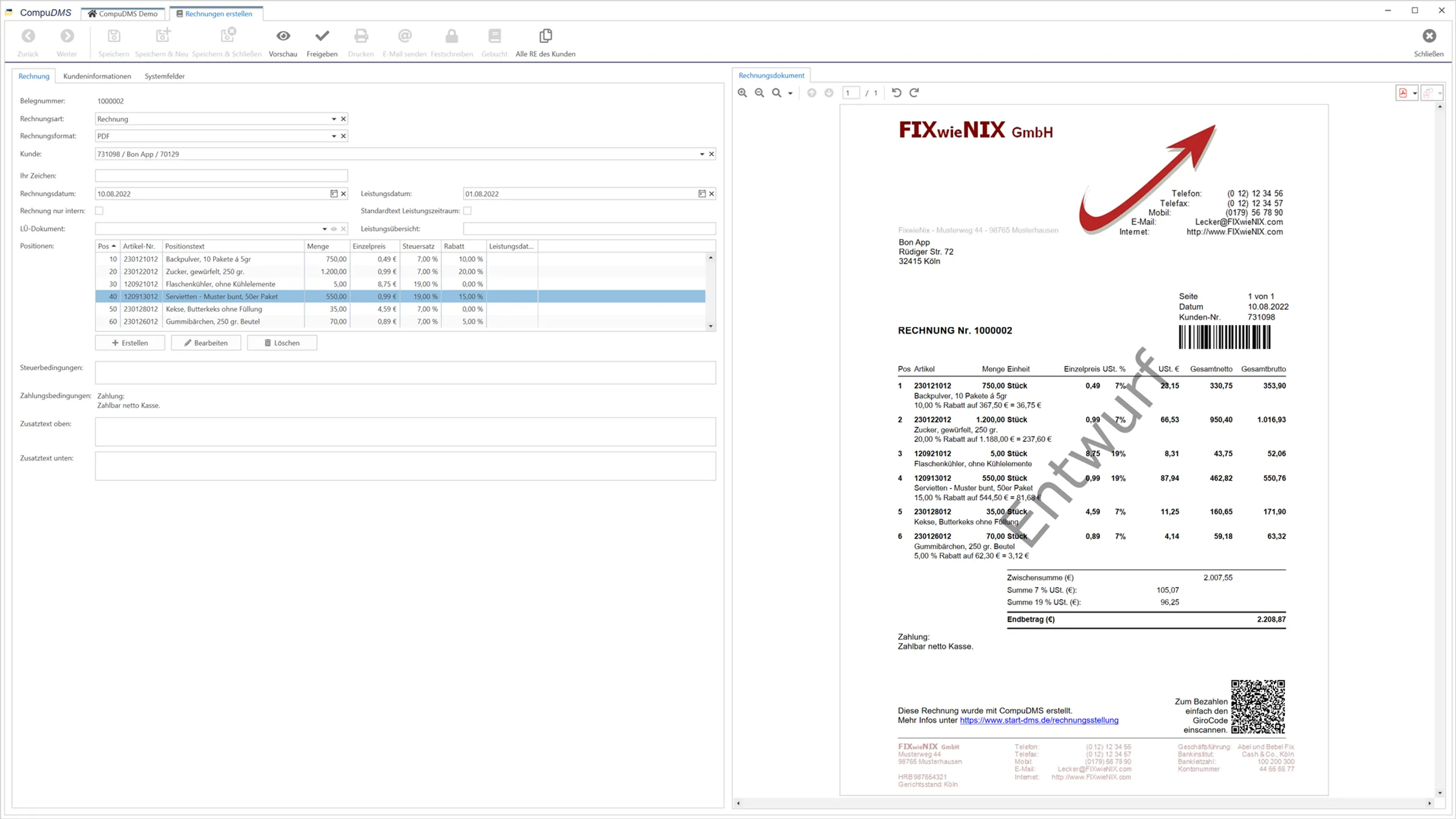This screenshot has width=1456, height=819.
Task: Zoom into the invoice document with the plus magnifier
Action: 742,93
